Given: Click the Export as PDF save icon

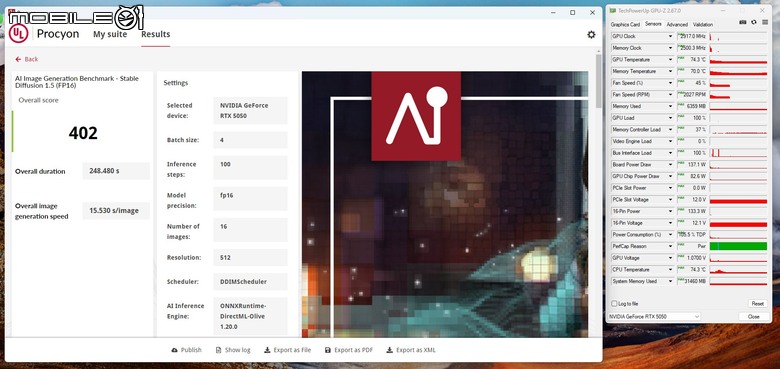Looking at the screenshot, I should [x=327, y=350].
